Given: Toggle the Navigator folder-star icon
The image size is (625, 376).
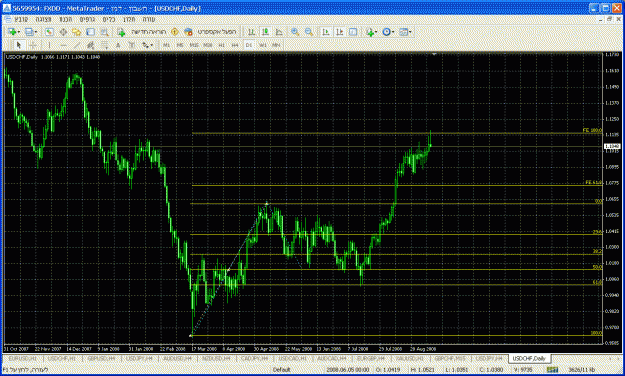Looking at the screenshot, I should [x=76, y=32].
